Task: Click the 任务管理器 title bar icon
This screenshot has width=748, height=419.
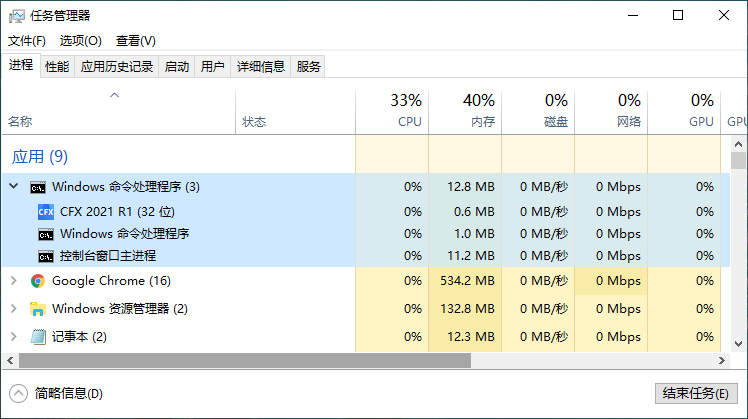Action: (x=17, y=16)
